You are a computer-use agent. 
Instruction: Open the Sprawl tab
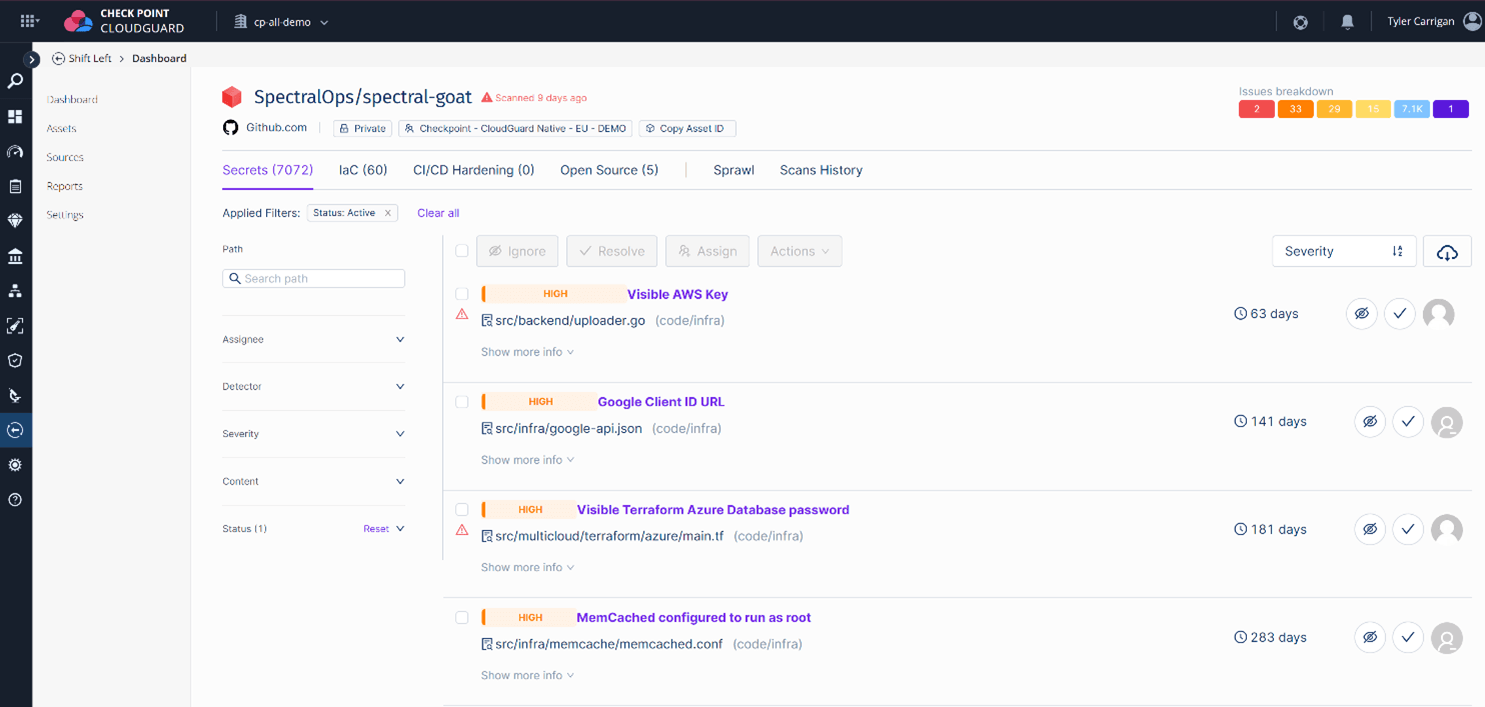[733, 170]
